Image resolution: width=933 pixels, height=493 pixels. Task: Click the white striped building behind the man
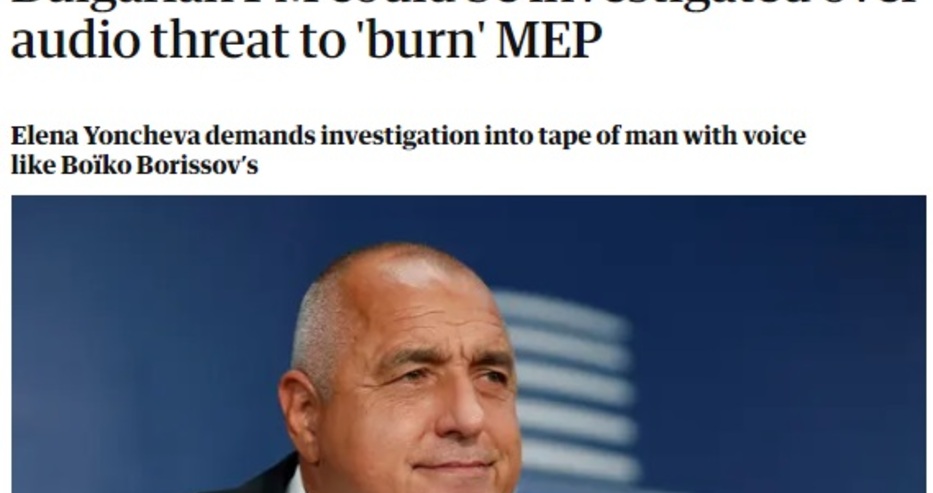pyautogui.click(x=571, y=387)
